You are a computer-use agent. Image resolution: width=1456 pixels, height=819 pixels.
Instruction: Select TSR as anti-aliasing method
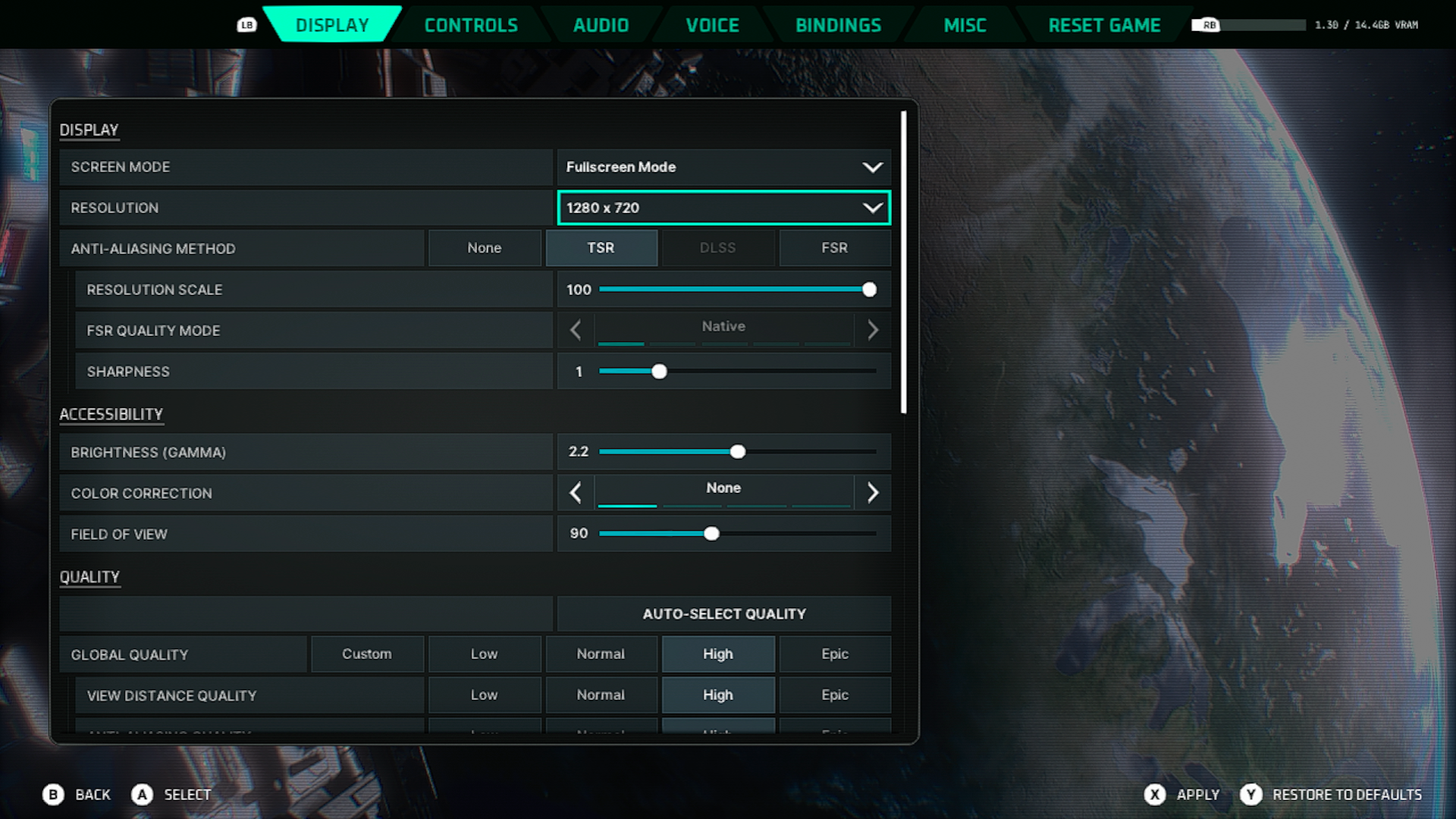(601, 248)
